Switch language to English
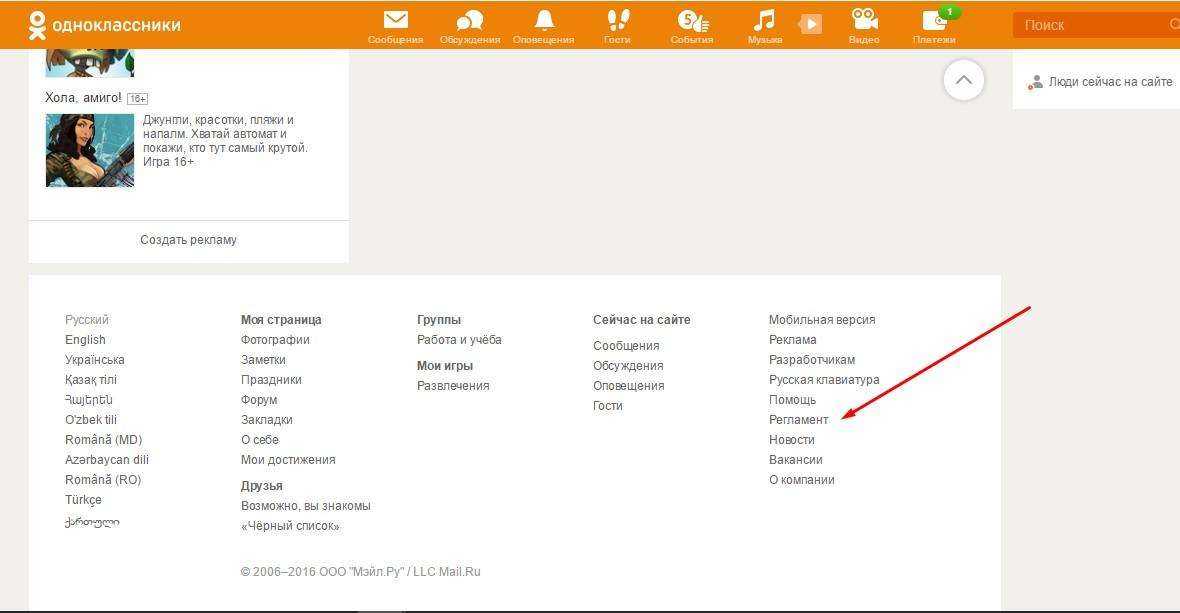 click(x=85, y=340)
